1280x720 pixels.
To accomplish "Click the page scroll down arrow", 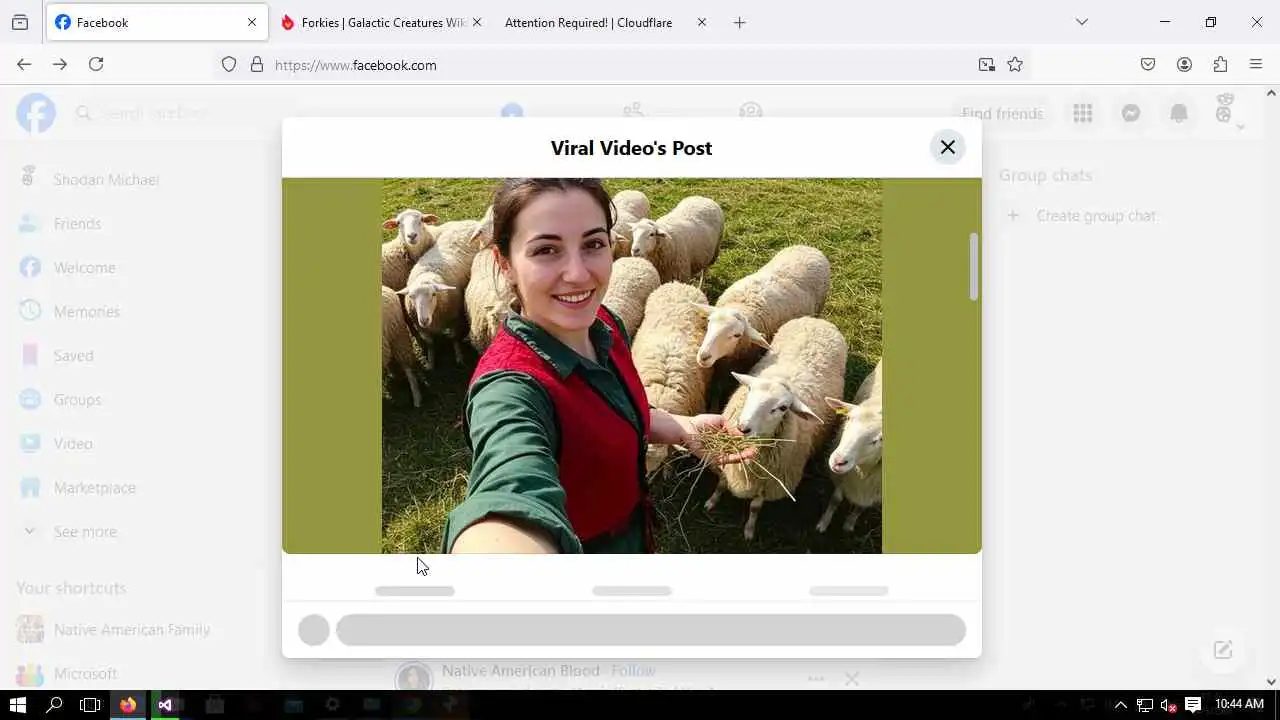I will [1271, 682].
